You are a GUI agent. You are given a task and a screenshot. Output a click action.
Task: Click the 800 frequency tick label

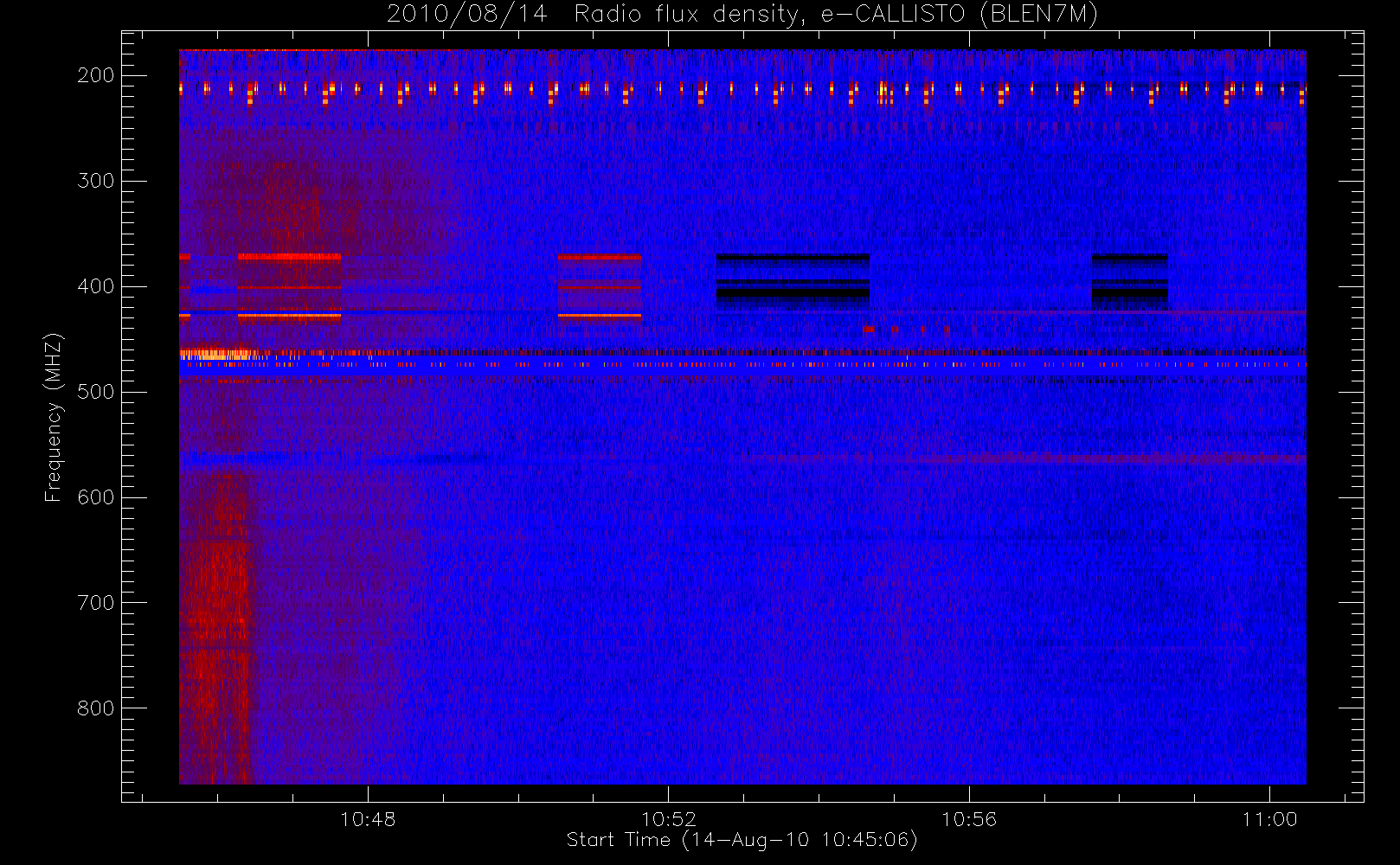pyautogui.click(x=96, y=708)
